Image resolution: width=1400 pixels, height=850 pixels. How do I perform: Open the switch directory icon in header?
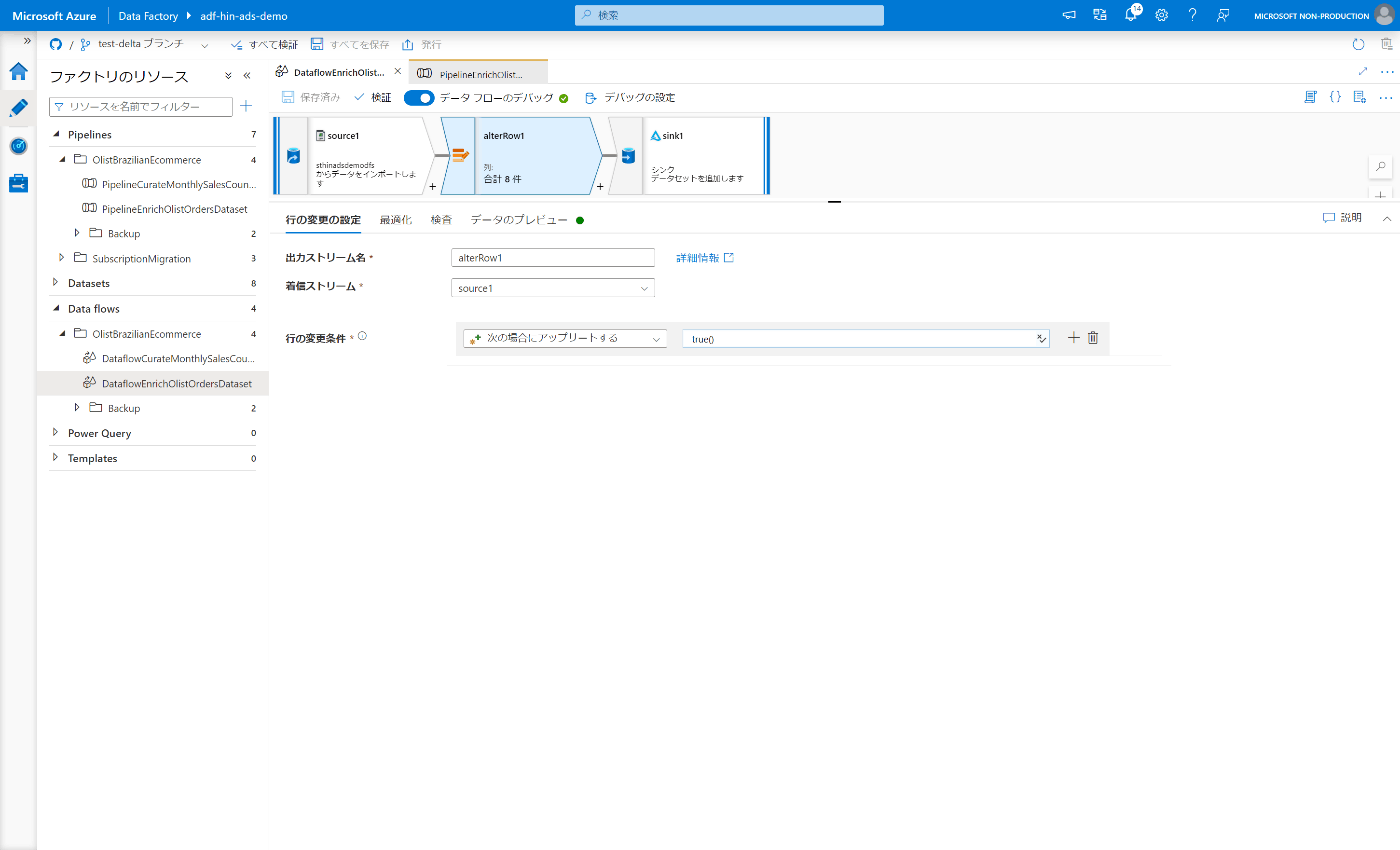click(x=1100, y=15)
